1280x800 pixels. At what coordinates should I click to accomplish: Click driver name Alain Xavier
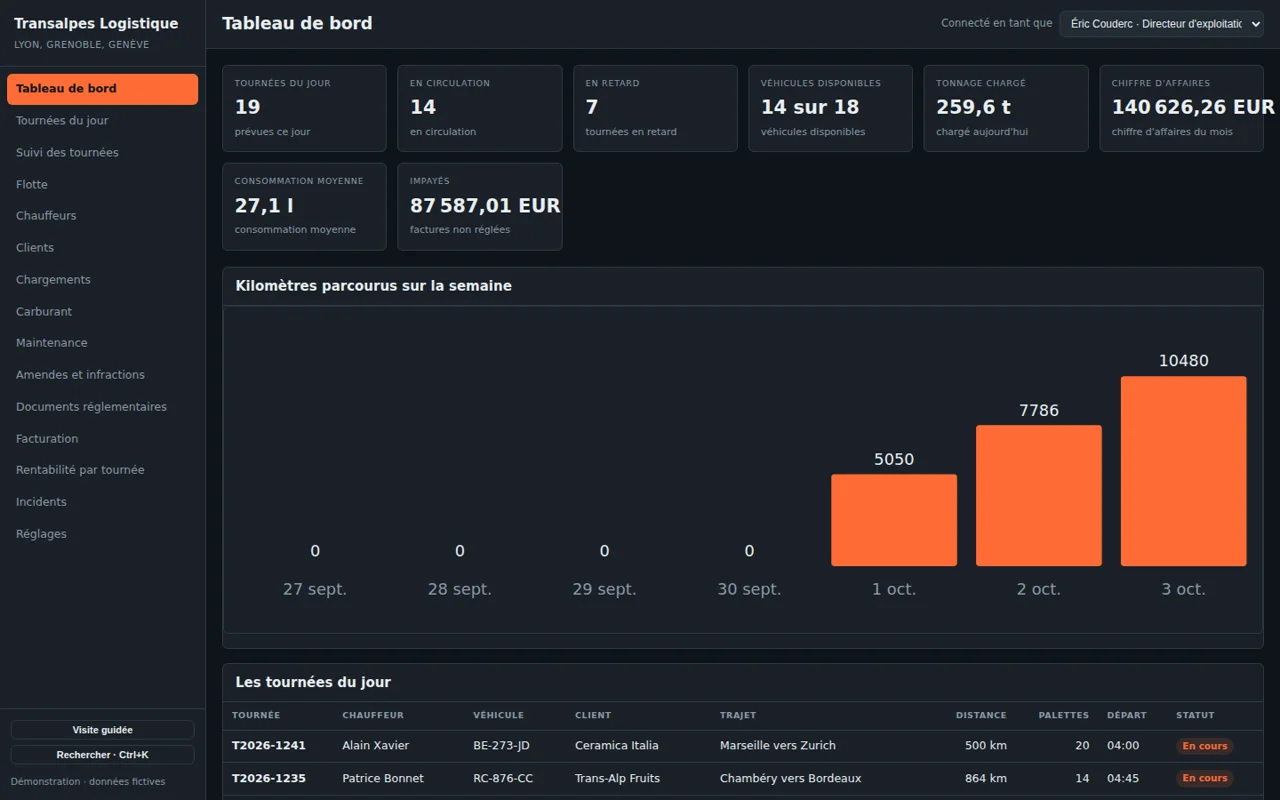[x=375, y=746]
